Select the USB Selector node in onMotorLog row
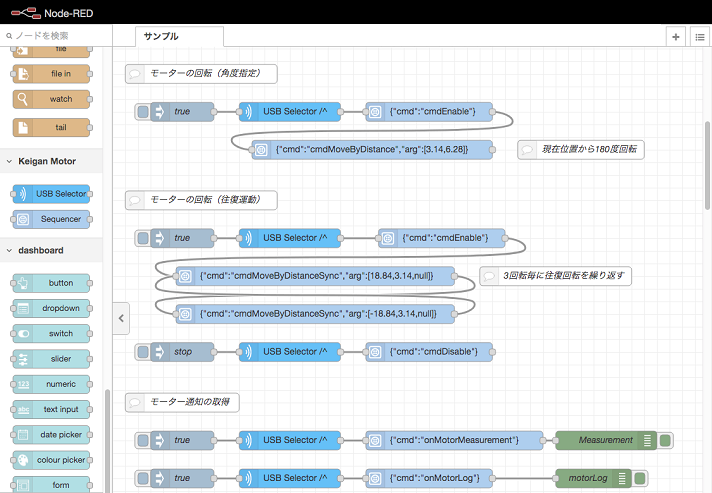This screenshot has width=712, height=493. (290, 478)
